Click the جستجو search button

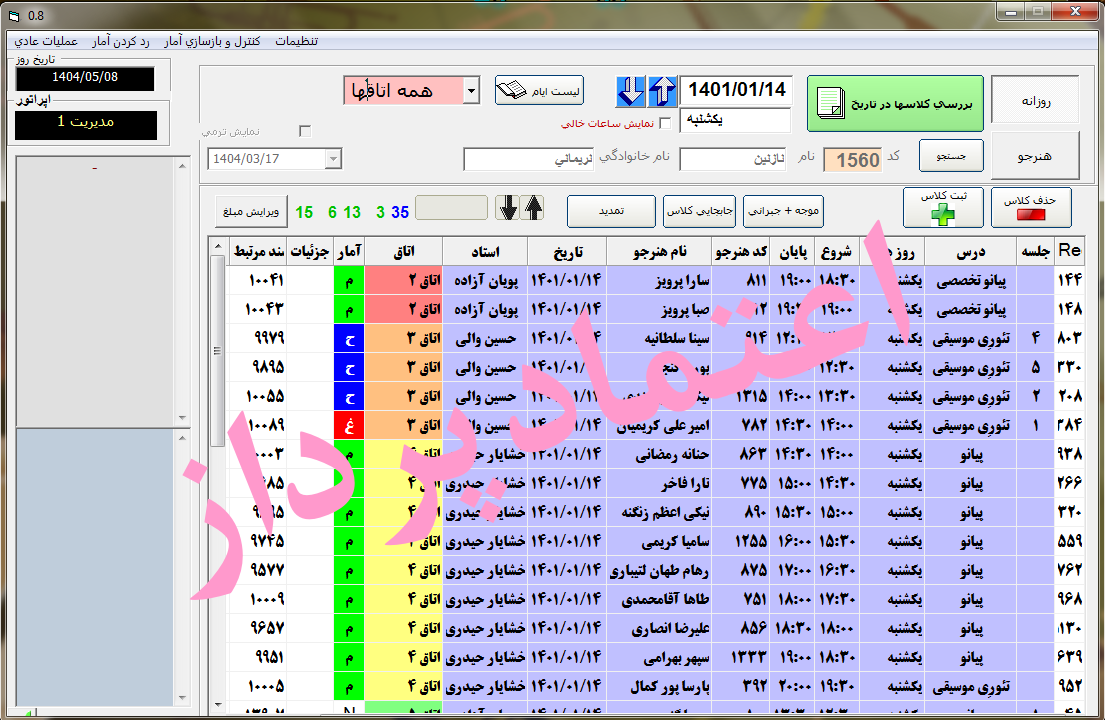951,157
